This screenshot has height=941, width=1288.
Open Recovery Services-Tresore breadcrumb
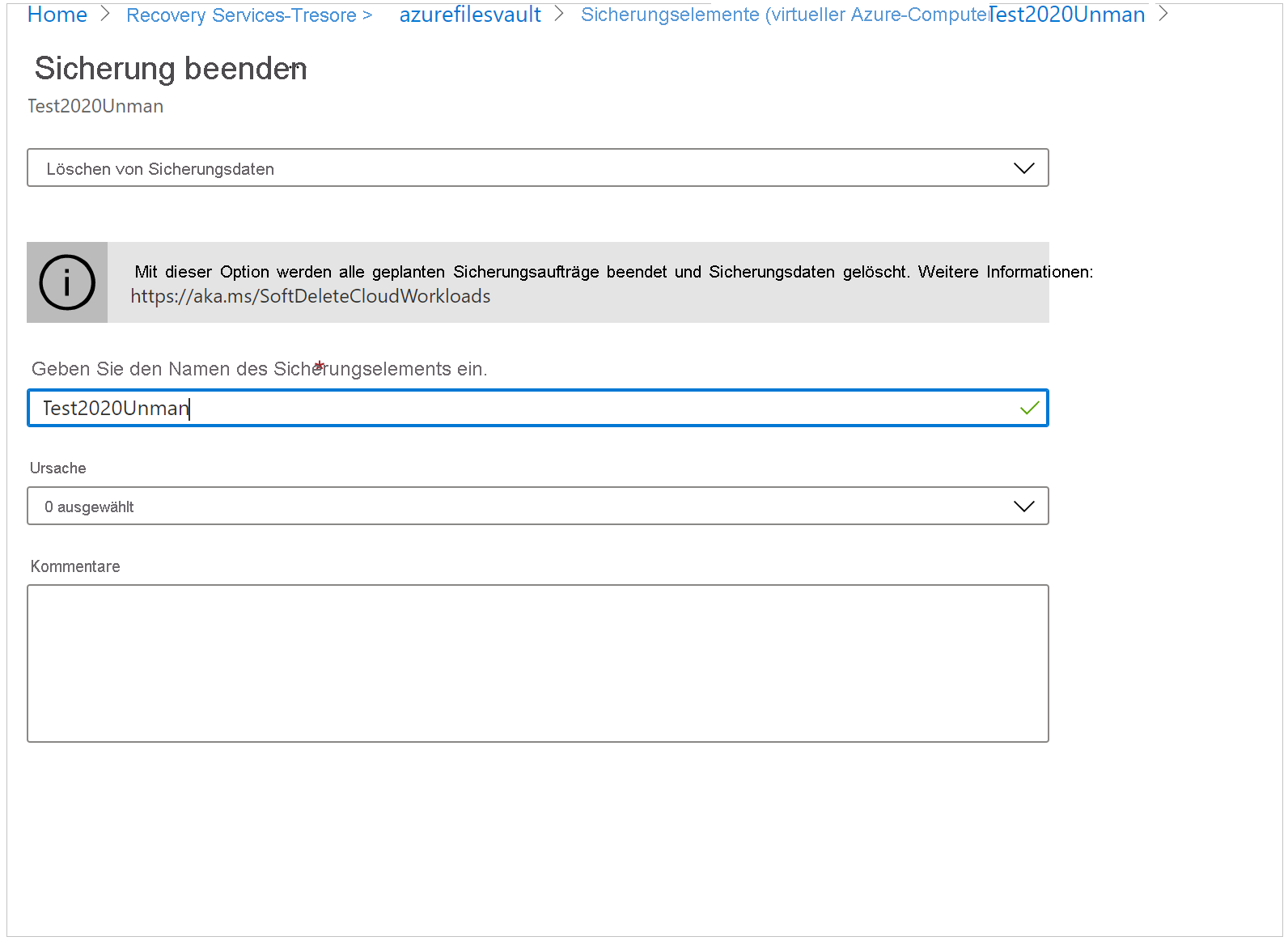[x=241, y=15]
